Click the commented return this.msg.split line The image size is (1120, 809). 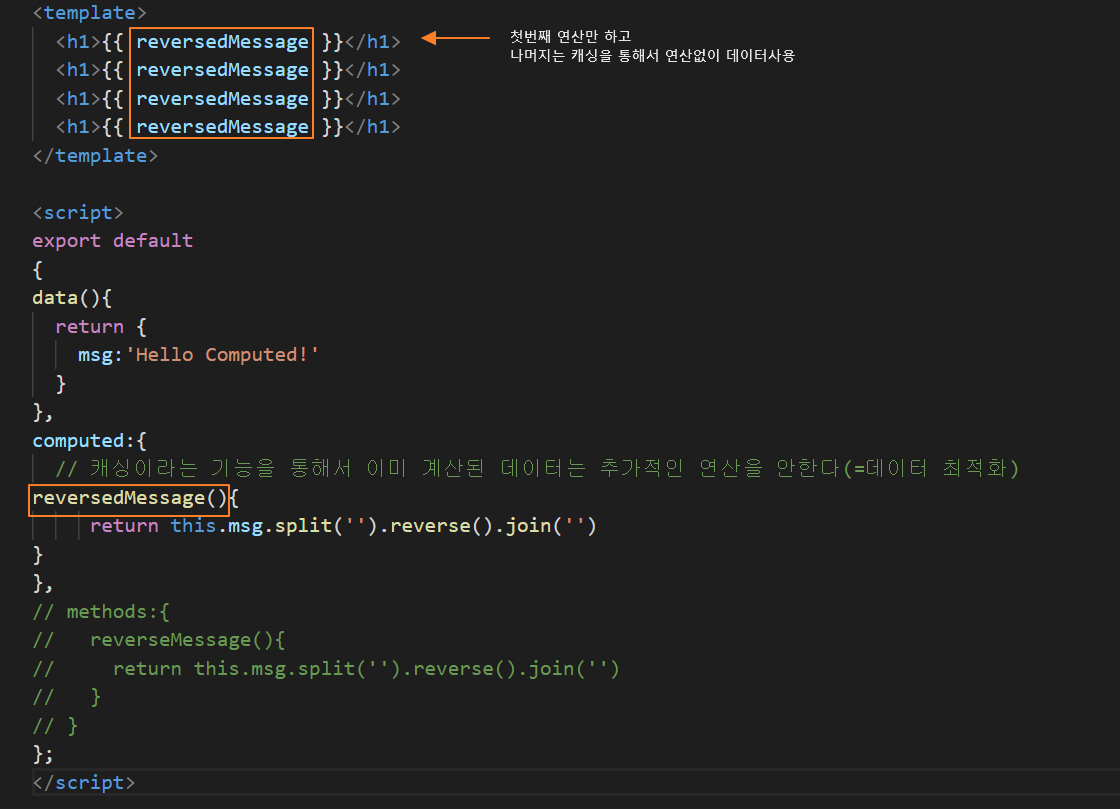click(x=326, y=668)
